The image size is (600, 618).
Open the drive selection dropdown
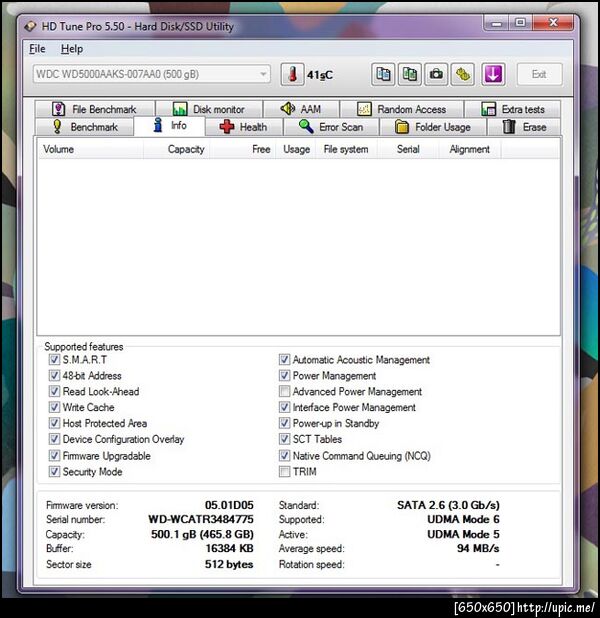152,74
